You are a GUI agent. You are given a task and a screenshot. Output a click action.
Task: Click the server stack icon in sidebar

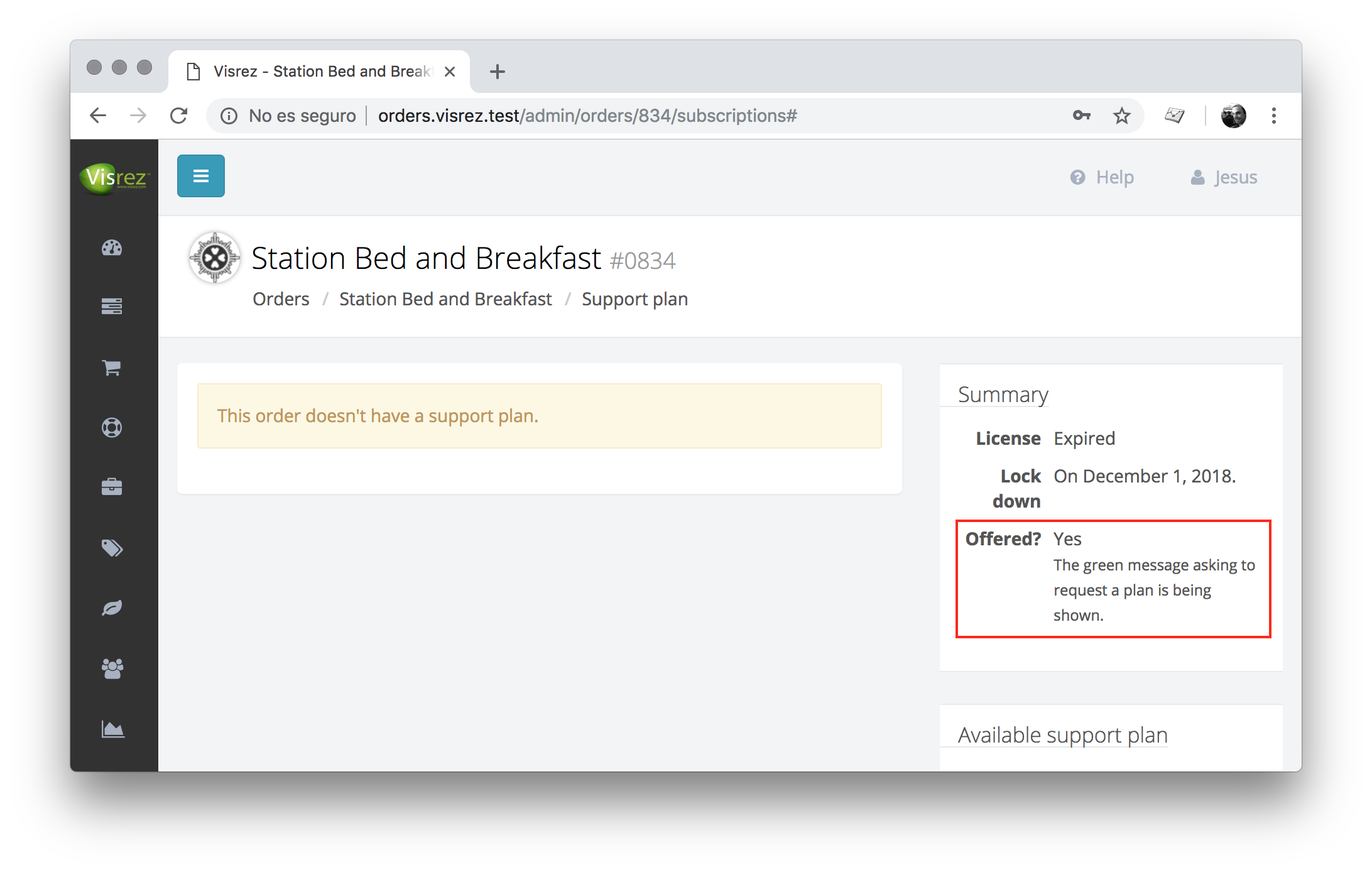pos(112,306)
